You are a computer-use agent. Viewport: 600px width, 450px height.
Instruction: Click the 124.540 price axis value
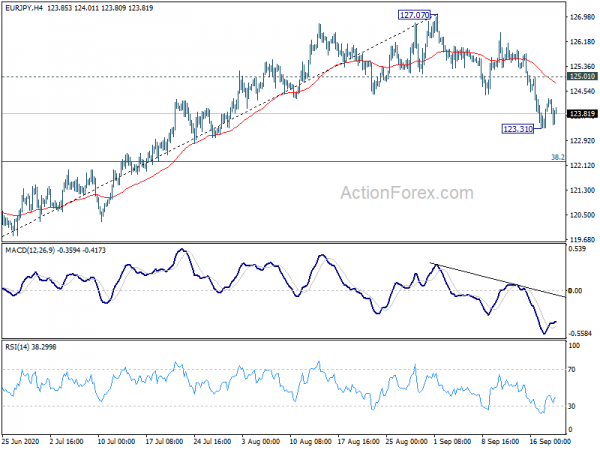[582, 91]
